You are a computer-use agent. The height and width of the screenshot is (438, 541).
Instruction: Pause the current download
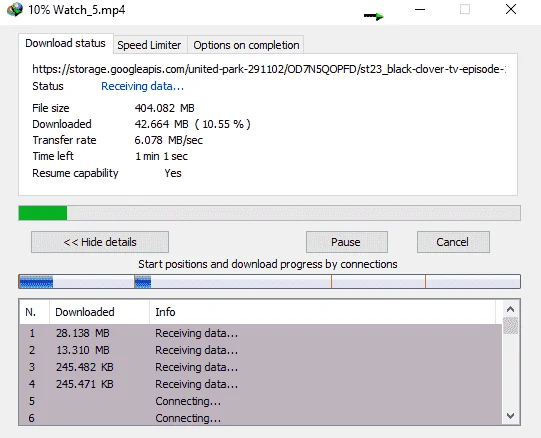click(x=347, y=242)
